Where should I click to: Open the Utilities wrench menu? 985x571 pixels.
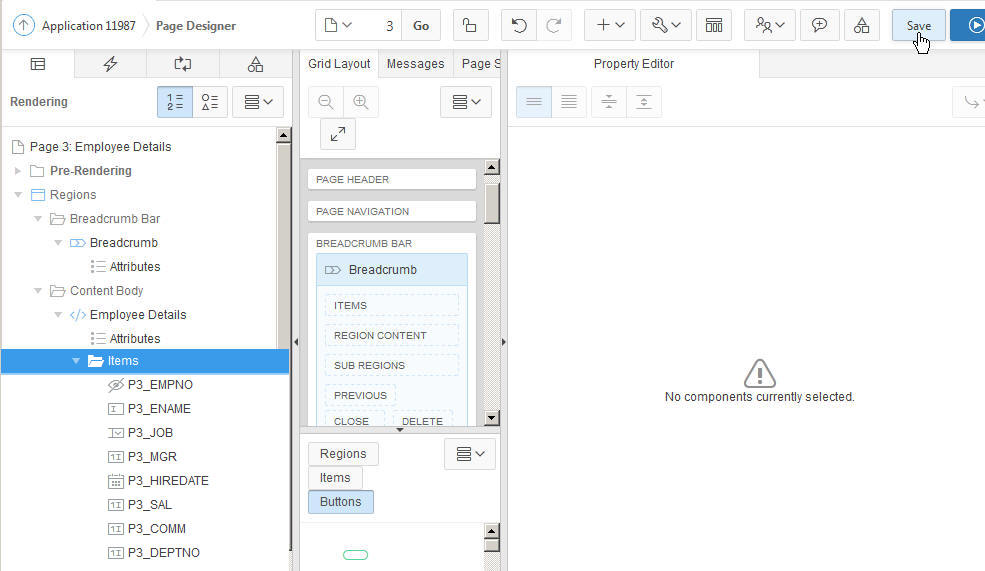(666, 25)
